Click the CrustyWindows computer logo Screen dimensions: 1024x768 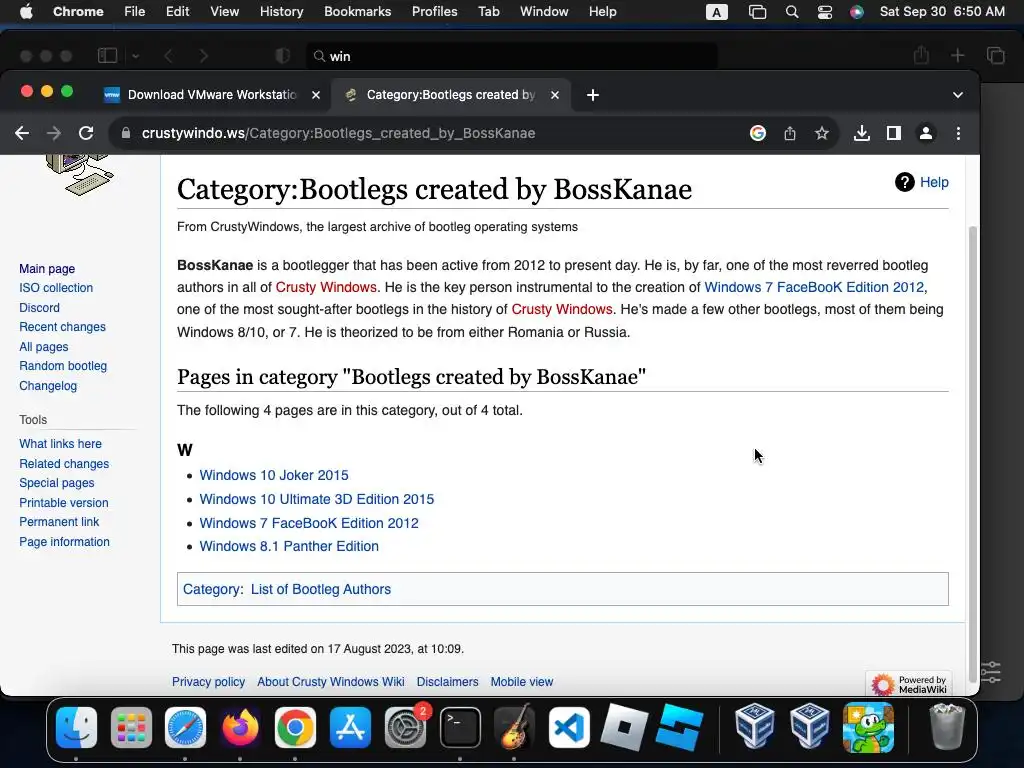(80, 174)
